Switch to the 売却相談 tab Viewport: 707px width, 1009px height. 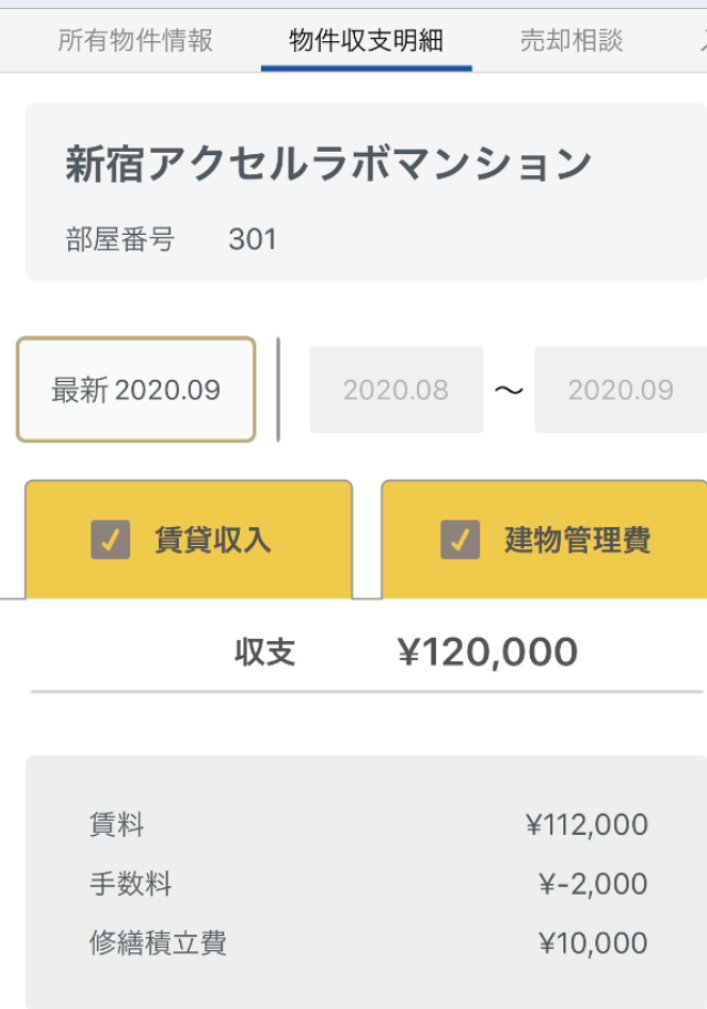click(571, 41)
